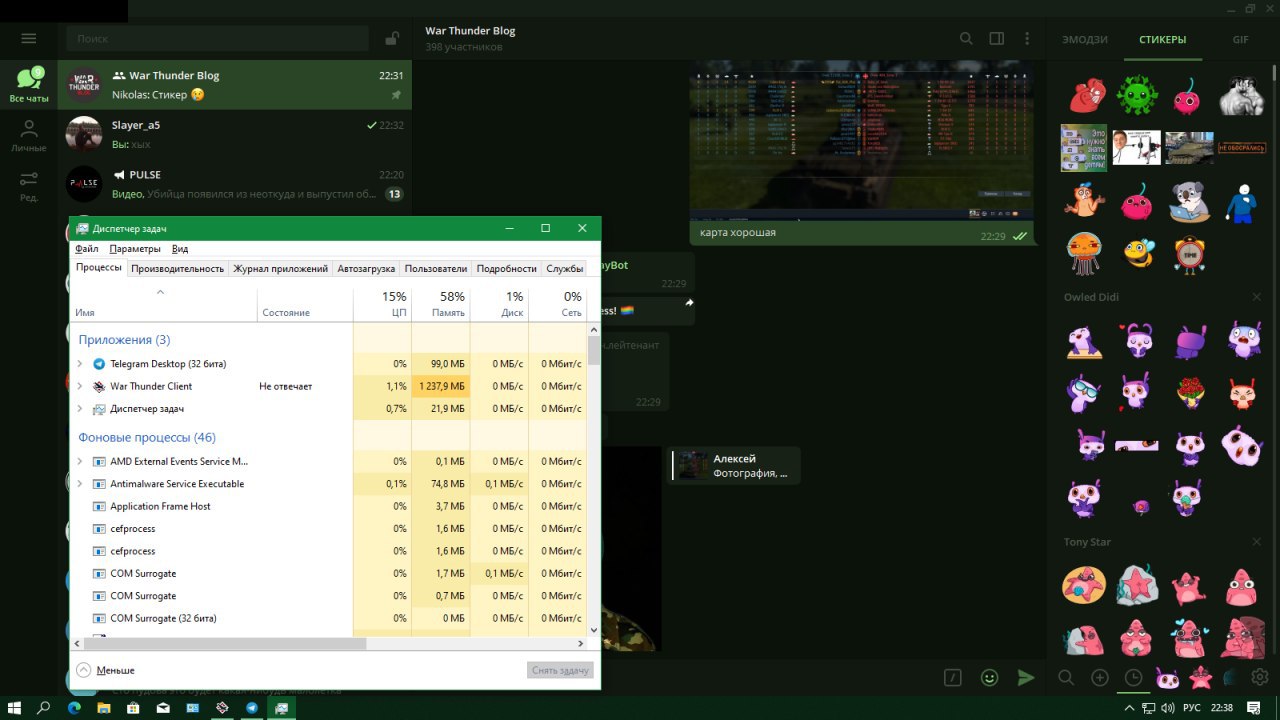The height and width of the screenshot is (720, 1280).
Task: Open Microsoft Edge from the taskbar
Action: (74, 707)
